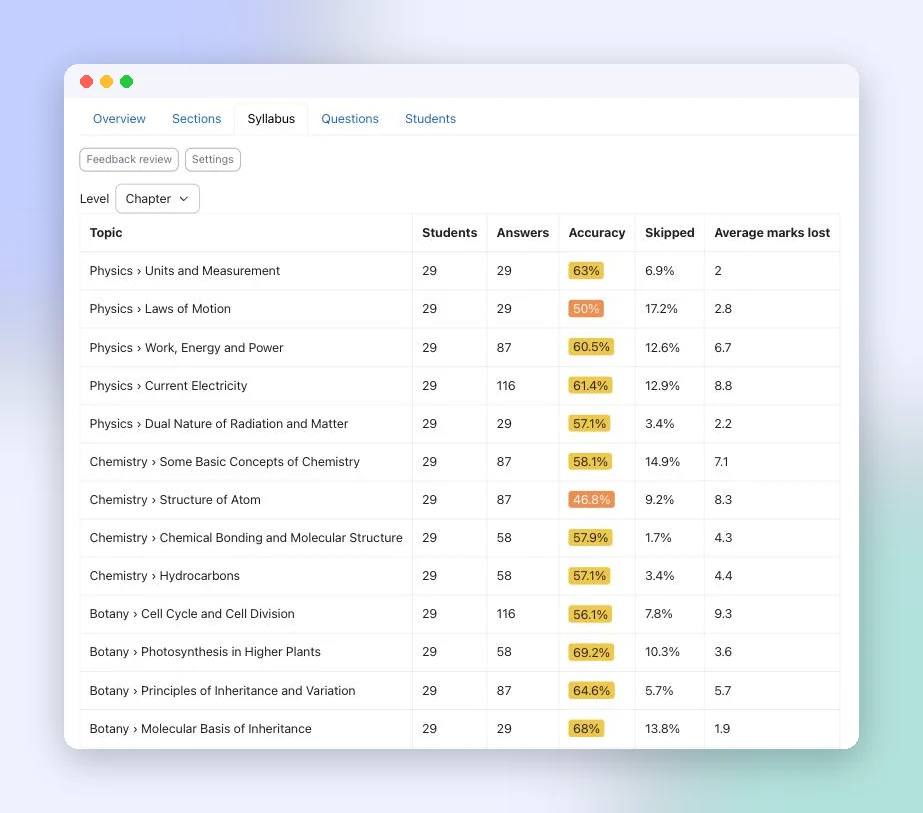Click the 69.2% accuracy badge
This screenshot has height=813, width=923.
pyautogui.click(x=591, y=652)
